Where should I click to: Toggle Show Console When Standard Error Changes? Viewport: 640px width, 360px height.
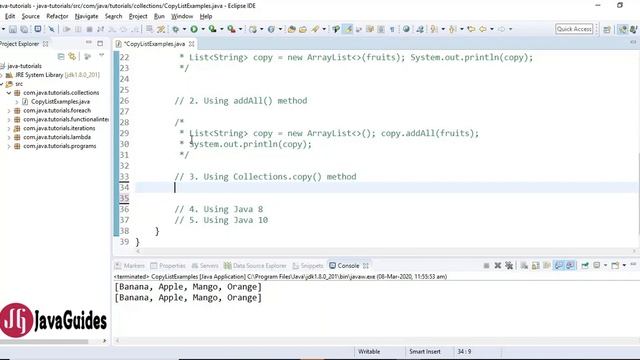click(570, 265)
